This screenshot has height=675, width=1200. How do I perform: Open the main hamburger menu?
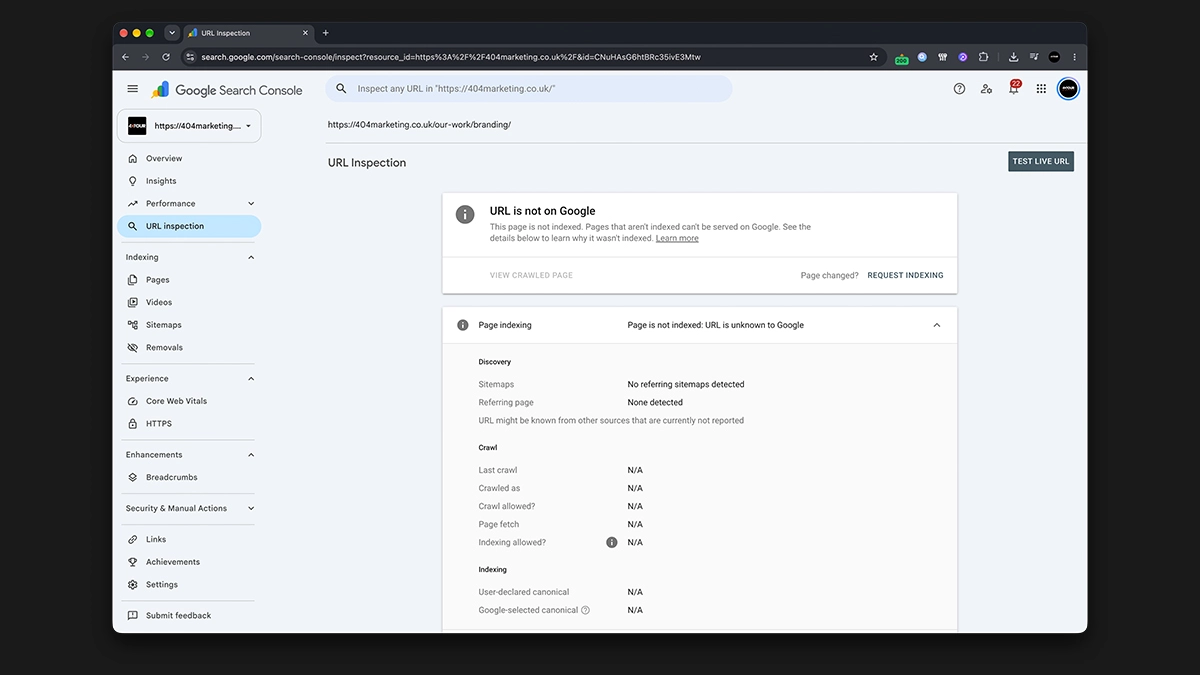tap(133, 89)
